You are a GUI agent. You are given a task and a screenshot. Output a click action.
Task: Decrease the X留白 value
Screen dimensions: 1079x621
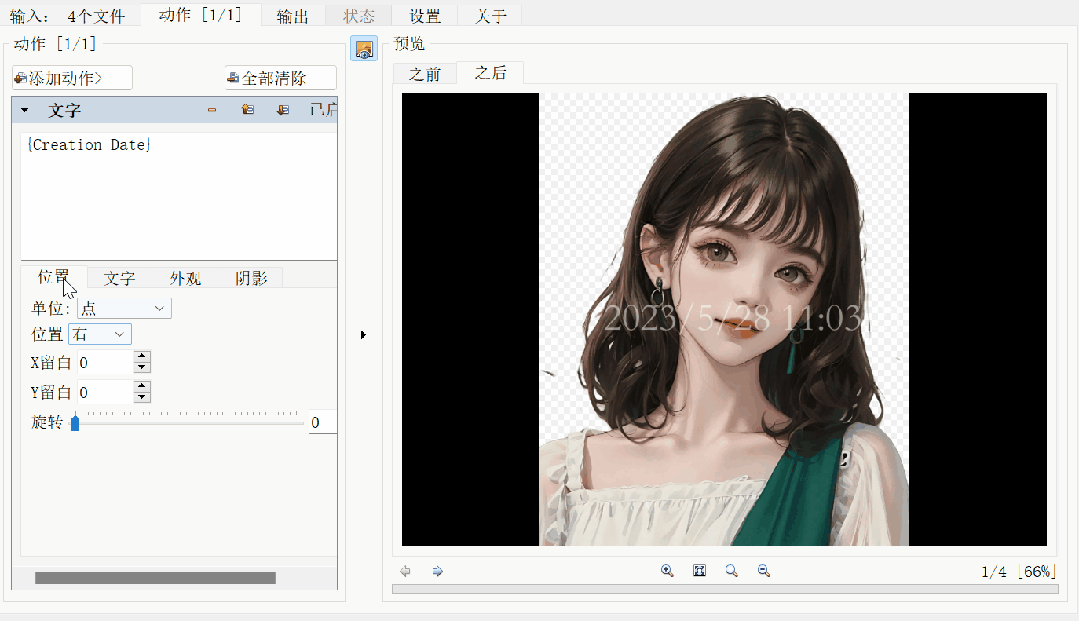click(x=142, y=368)
